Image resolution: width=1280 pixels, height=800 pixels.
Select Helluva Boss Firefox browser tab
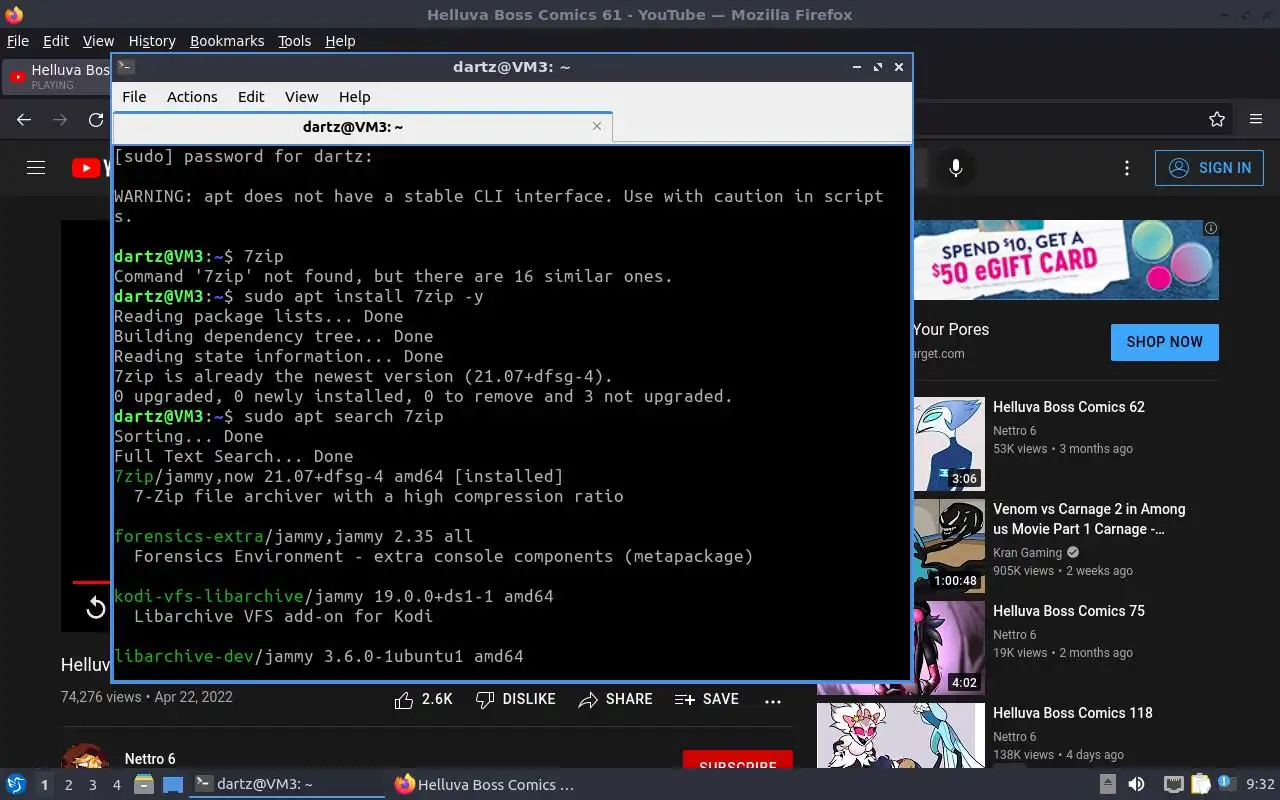(58, 76)
